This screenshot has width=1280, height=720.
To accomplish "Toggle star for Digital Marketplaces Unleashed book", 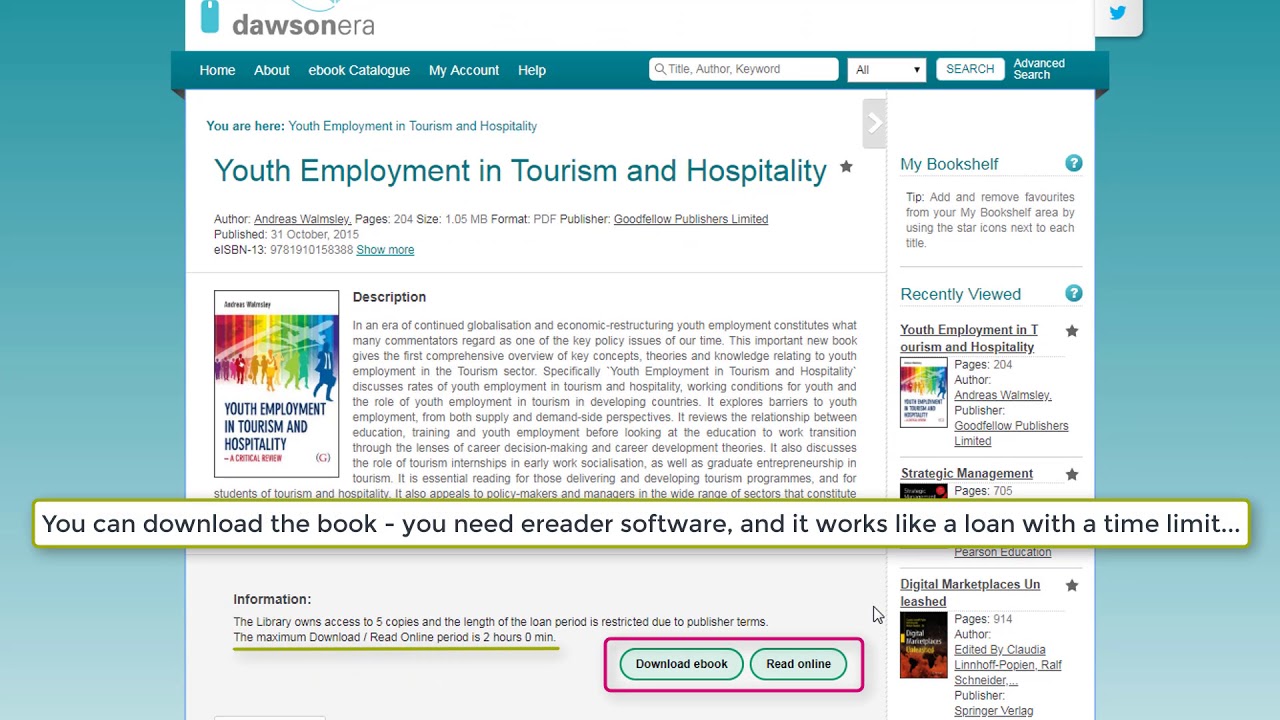I will [1072, 585].
